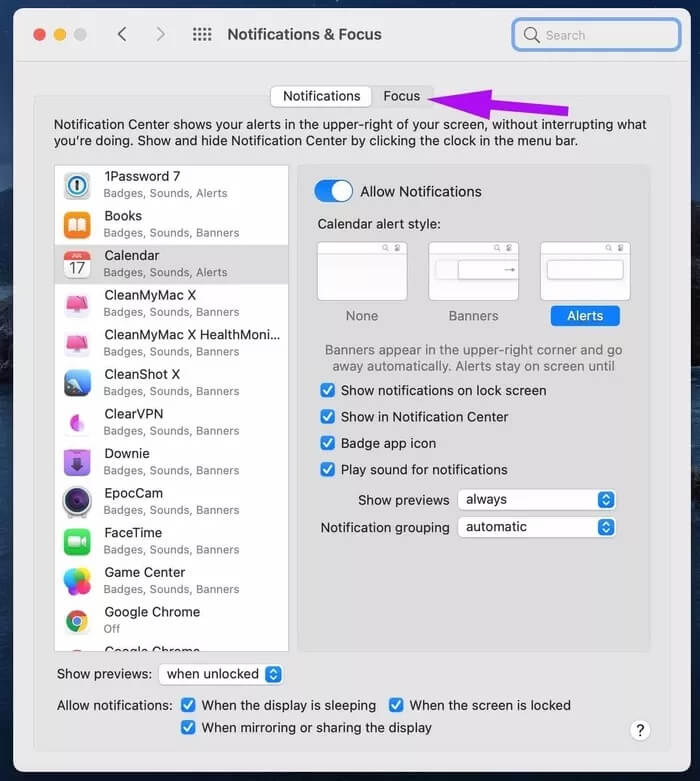Click the red window close button
Viewport: 700px width, 781px height.
click(39, 34)
